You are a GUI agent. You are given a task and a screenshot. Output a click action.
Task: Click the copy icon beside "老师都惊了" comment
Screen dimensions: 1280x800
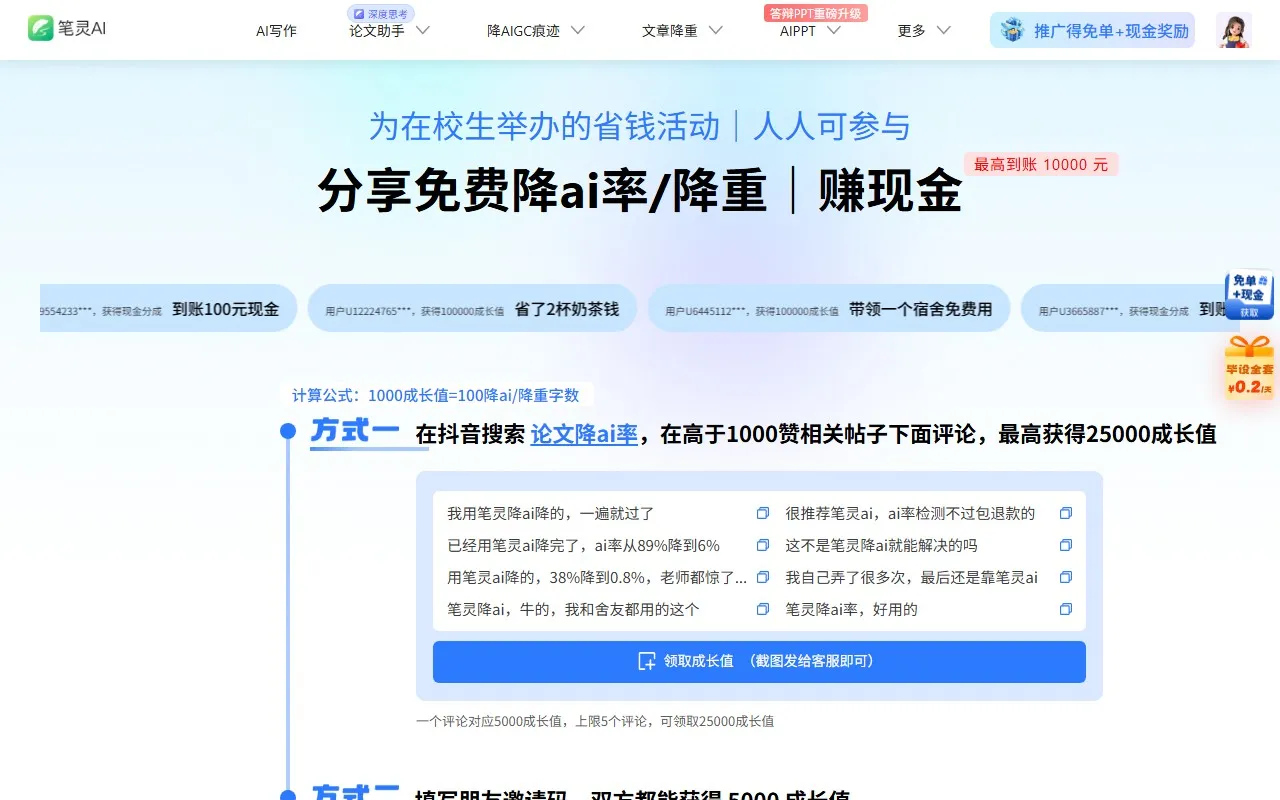point(762,576)
